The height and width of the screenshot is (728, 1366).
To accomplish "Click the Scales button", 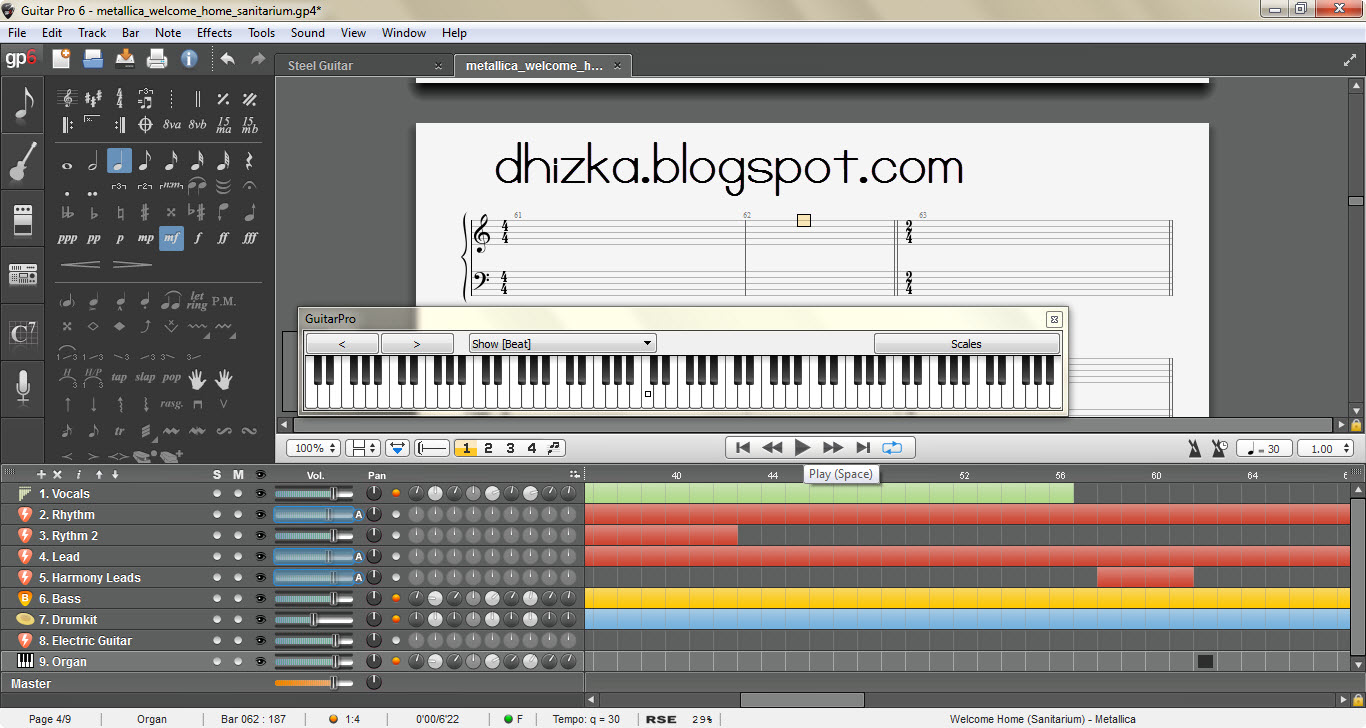I will tap(966, 344).
